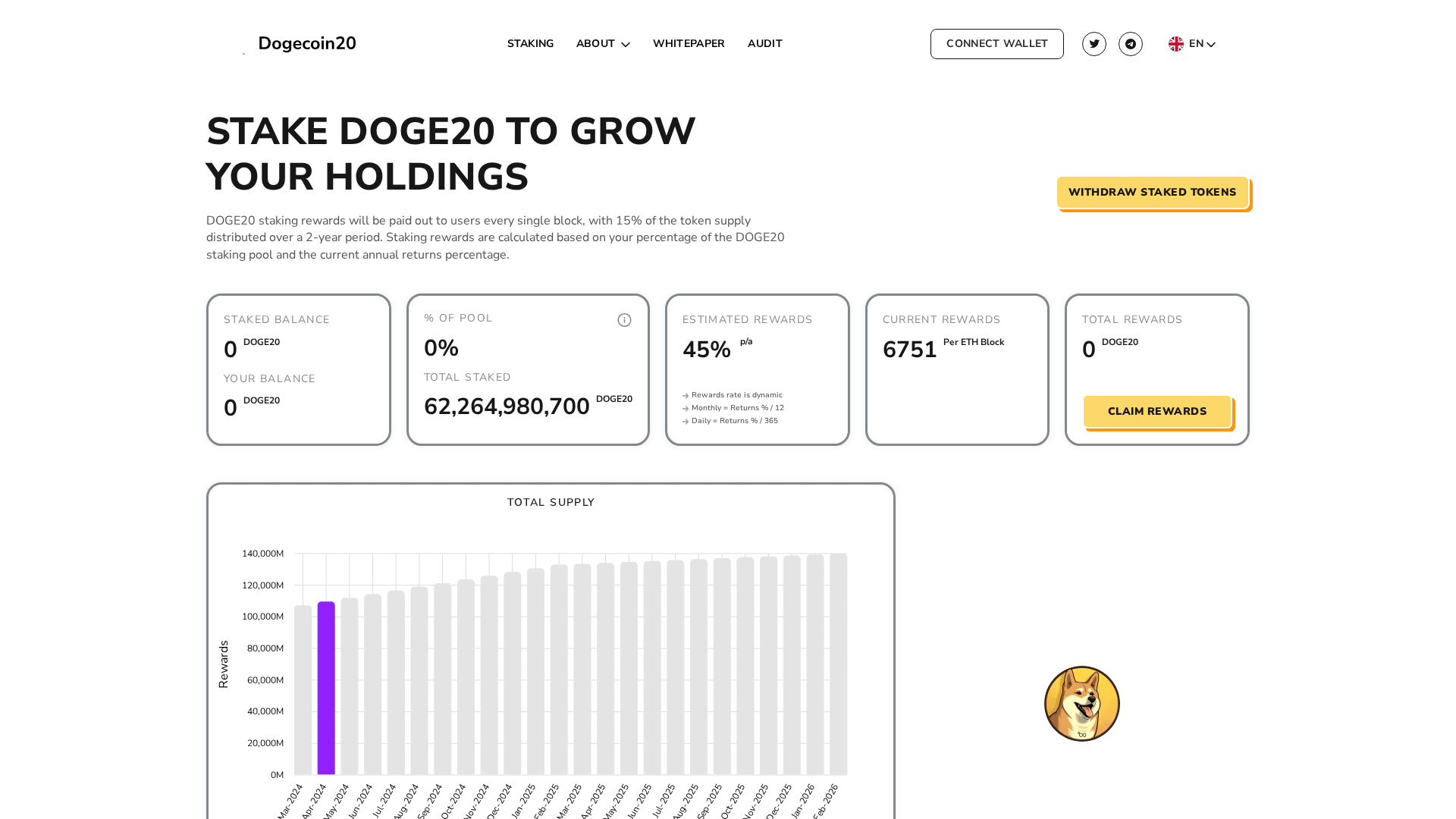This screenshot has height=819, width=1456.
Task: Click the TOTAL SUPPLY chart title
Action: [551, 502]
